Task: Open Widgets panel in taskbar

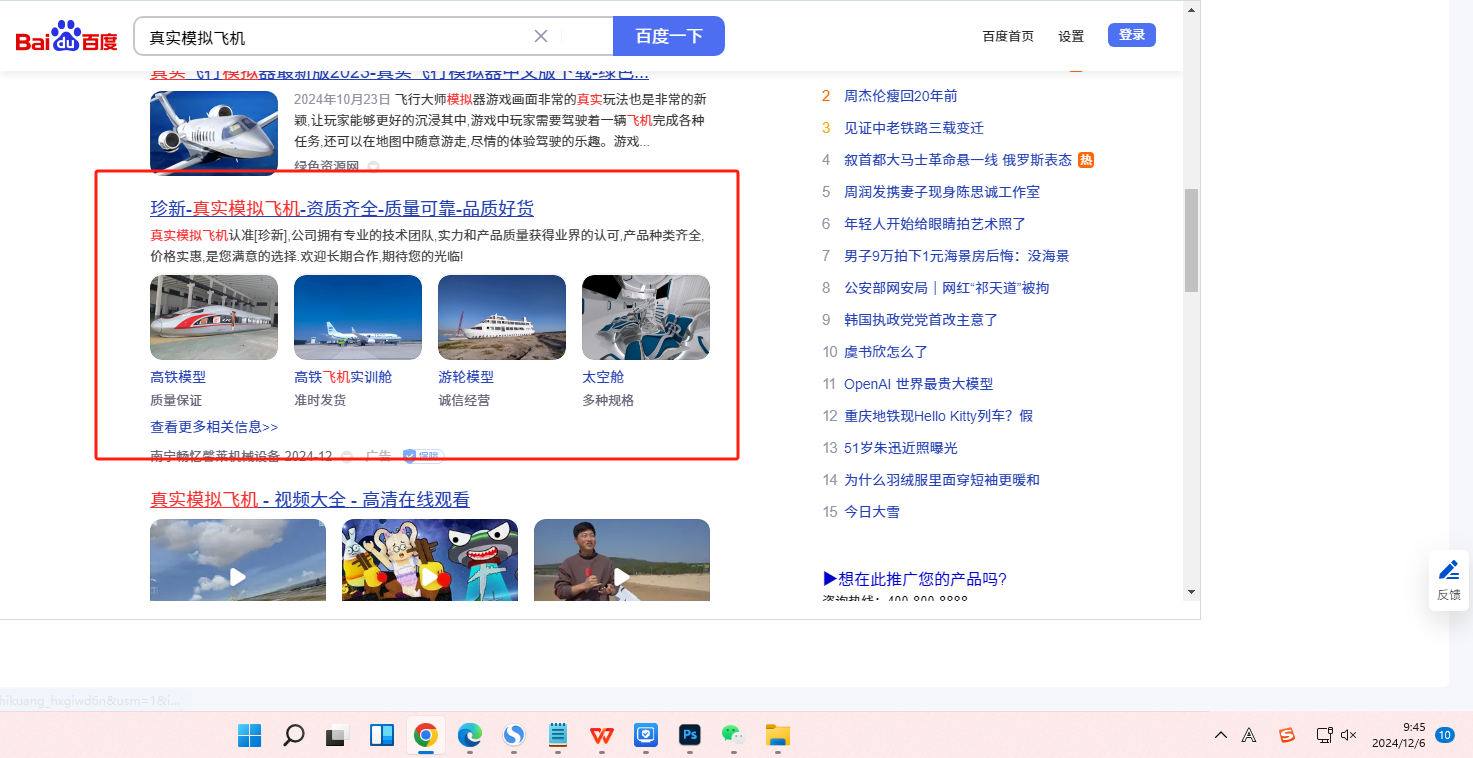Action: [381, 736]
